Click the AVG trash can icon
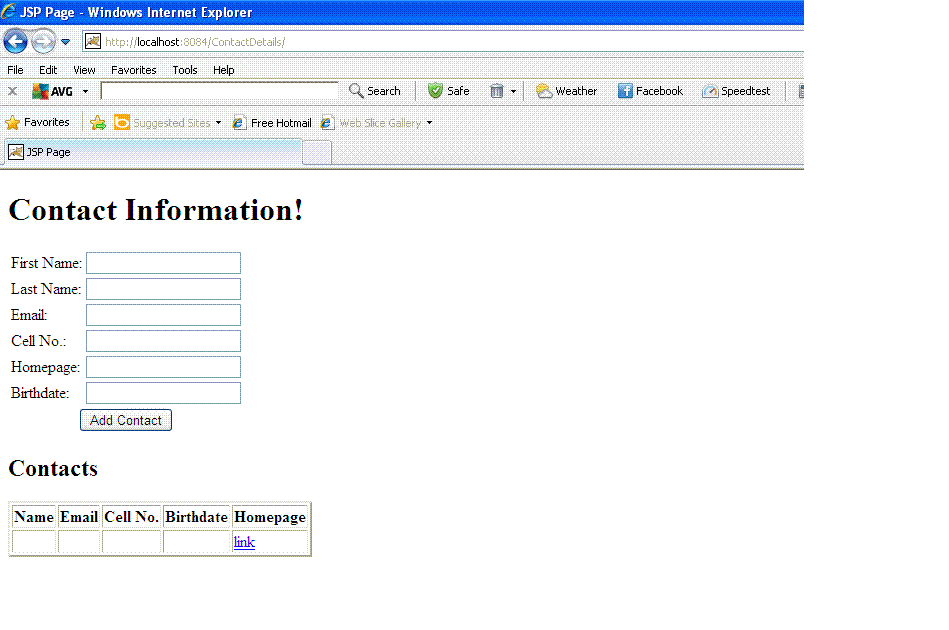The image size is (949, 630). pos(497,91)
